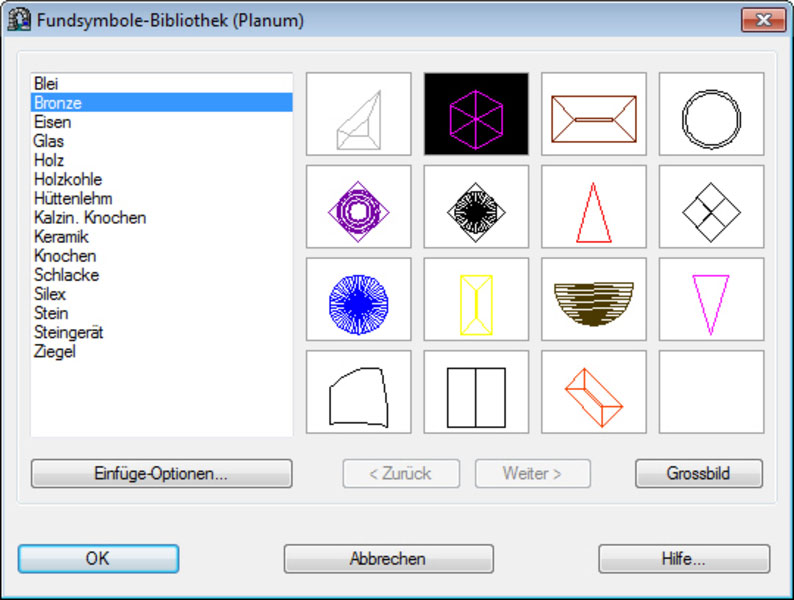Select Keramik in the material list
The image size is (794, 600).
[61, 237]
